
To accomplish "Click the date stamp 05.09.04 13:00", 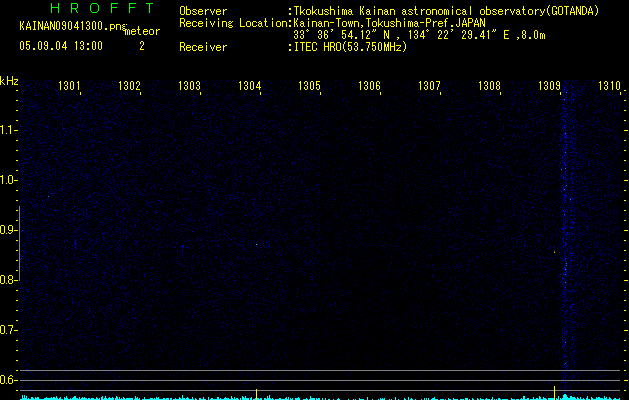I will click(61, 46).
